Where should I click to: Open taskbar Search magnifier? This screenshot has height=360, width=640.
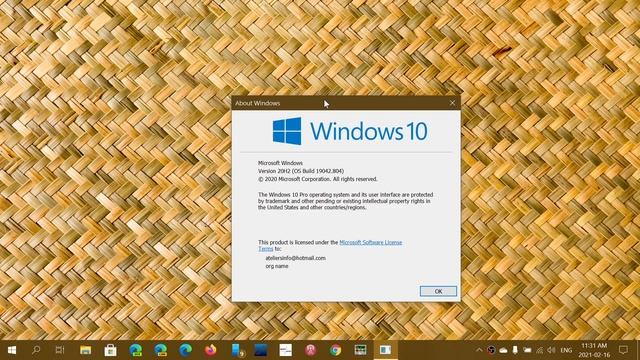[36, 350]
